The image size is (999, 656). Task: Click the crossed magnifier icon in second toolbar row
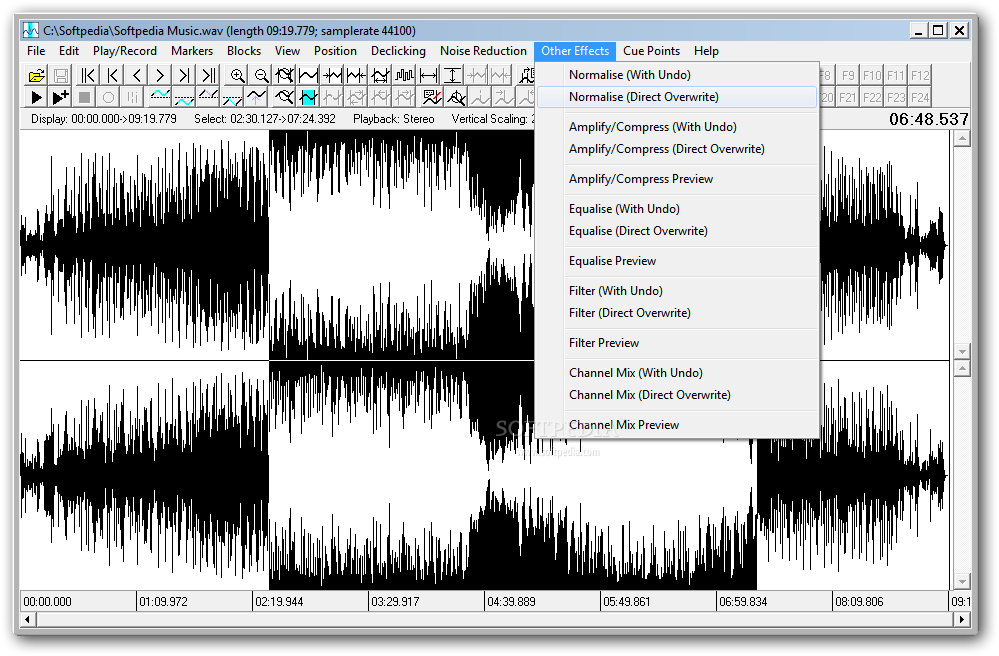click(x=284, y=97)
